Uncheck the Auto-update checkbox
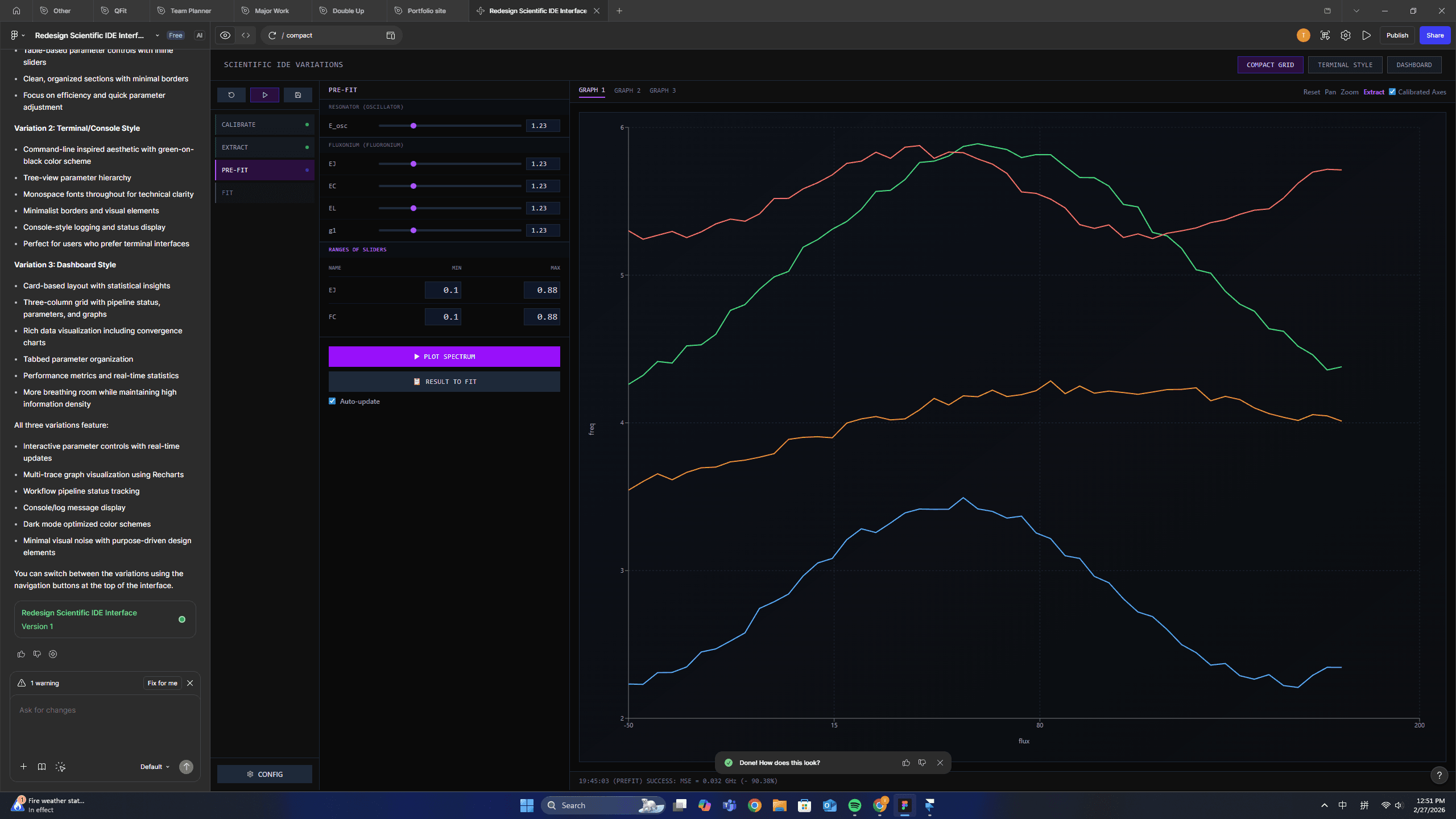 click(332, 402)
